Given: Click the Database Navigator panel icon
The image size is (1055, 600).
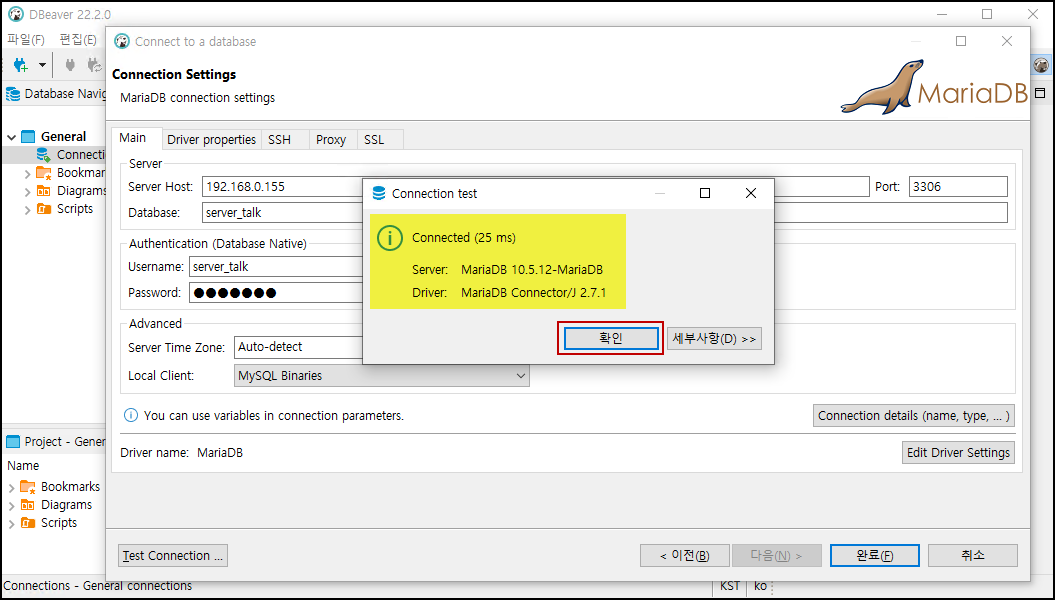Looking at the screenshot, I should point(13,93).
